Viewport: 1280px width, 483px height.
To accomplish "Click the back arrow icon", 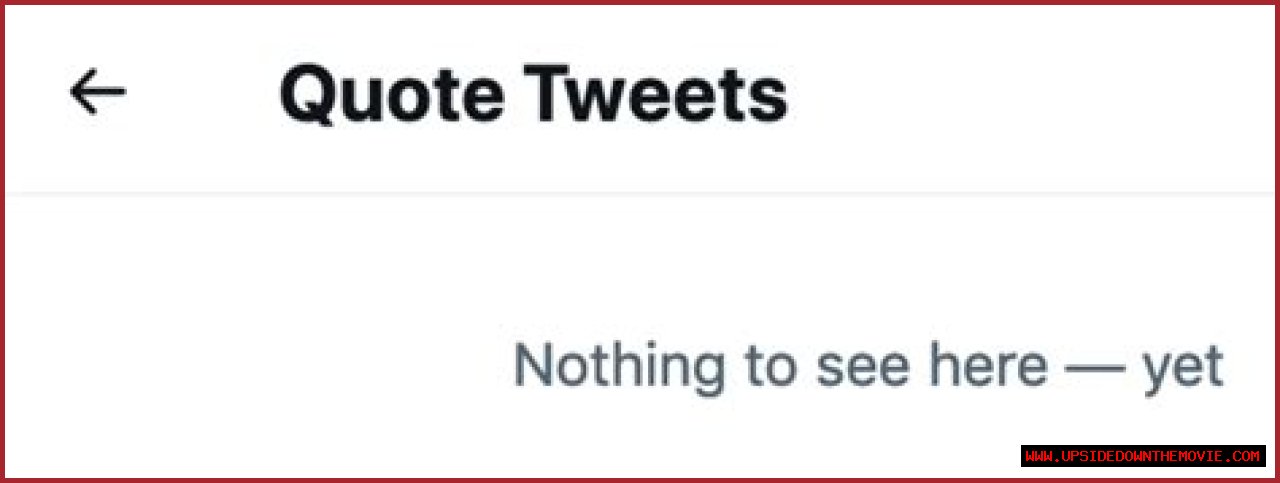I will click(x=98, y=92).
